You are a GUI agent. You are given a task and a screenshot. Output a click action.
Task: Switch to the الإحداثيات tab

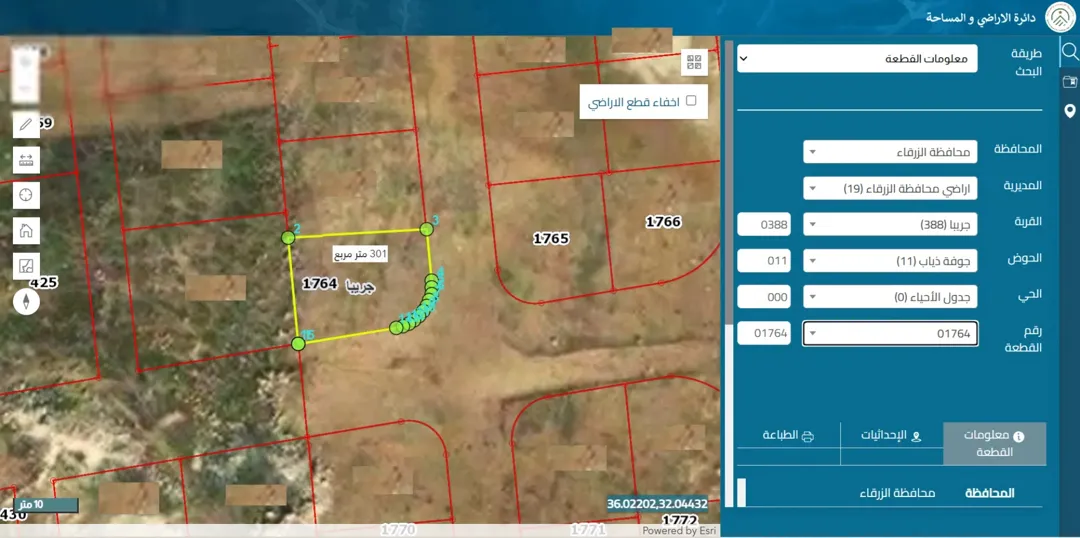click(x=891, y=436)
